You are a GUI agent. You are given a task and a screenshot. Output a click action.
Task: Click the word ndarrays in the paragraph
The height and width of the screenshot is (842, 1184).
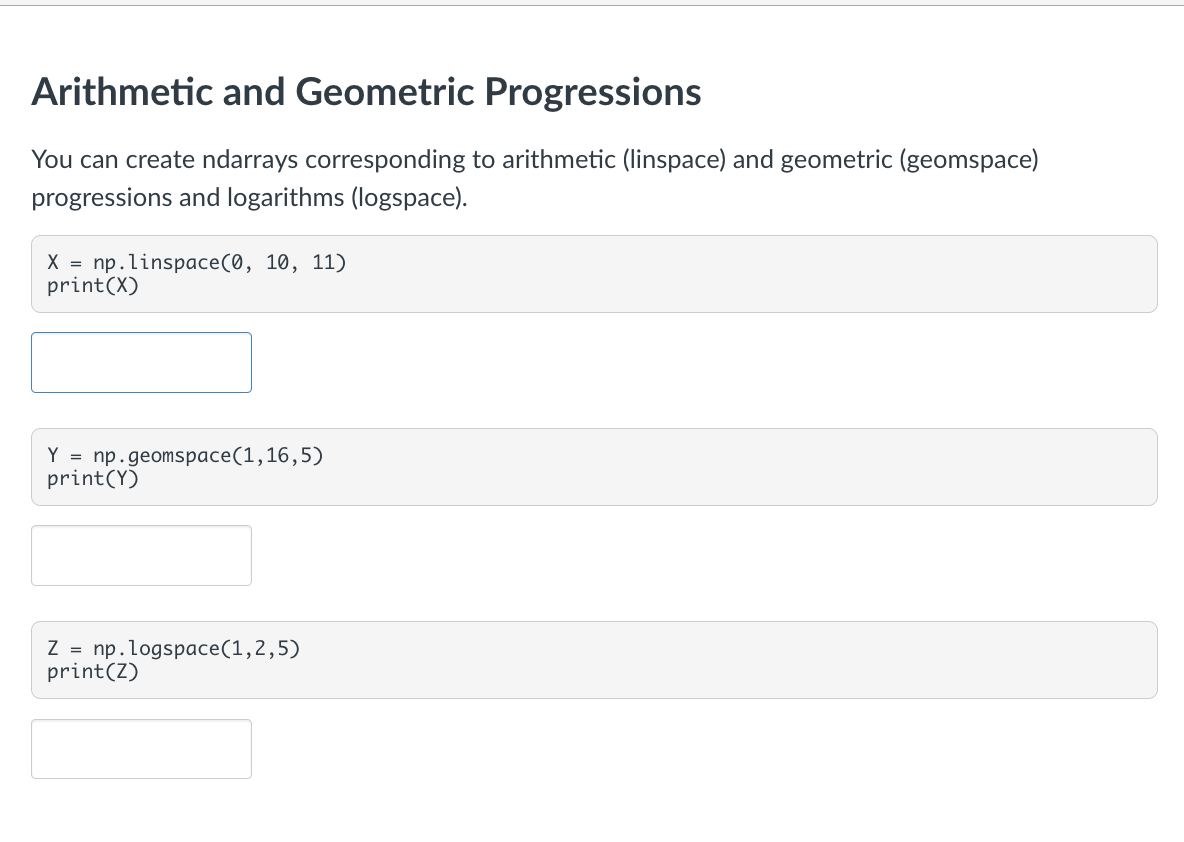[x=250, y=159]
